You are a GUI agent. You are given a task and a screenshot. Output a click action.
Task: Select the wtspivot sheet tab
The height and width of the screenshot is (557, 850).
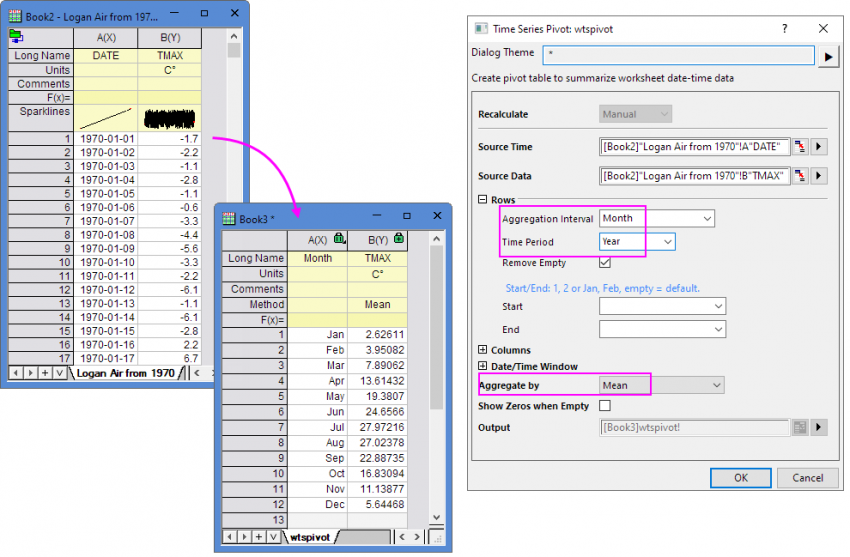tap(311, 538)
